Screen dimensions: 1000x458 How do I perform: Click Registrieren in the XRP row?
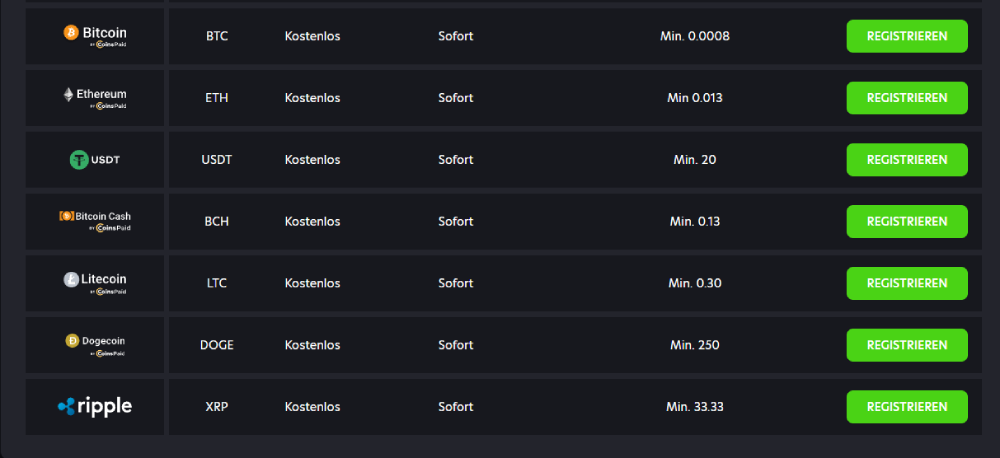point(907,406)
